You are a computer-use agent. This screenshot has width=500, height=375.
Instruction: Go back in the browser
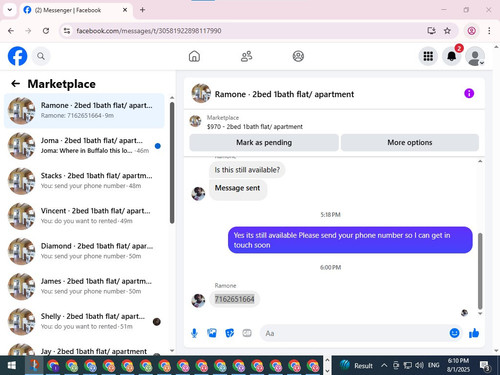pyautogui.click(x=11, y=31)
